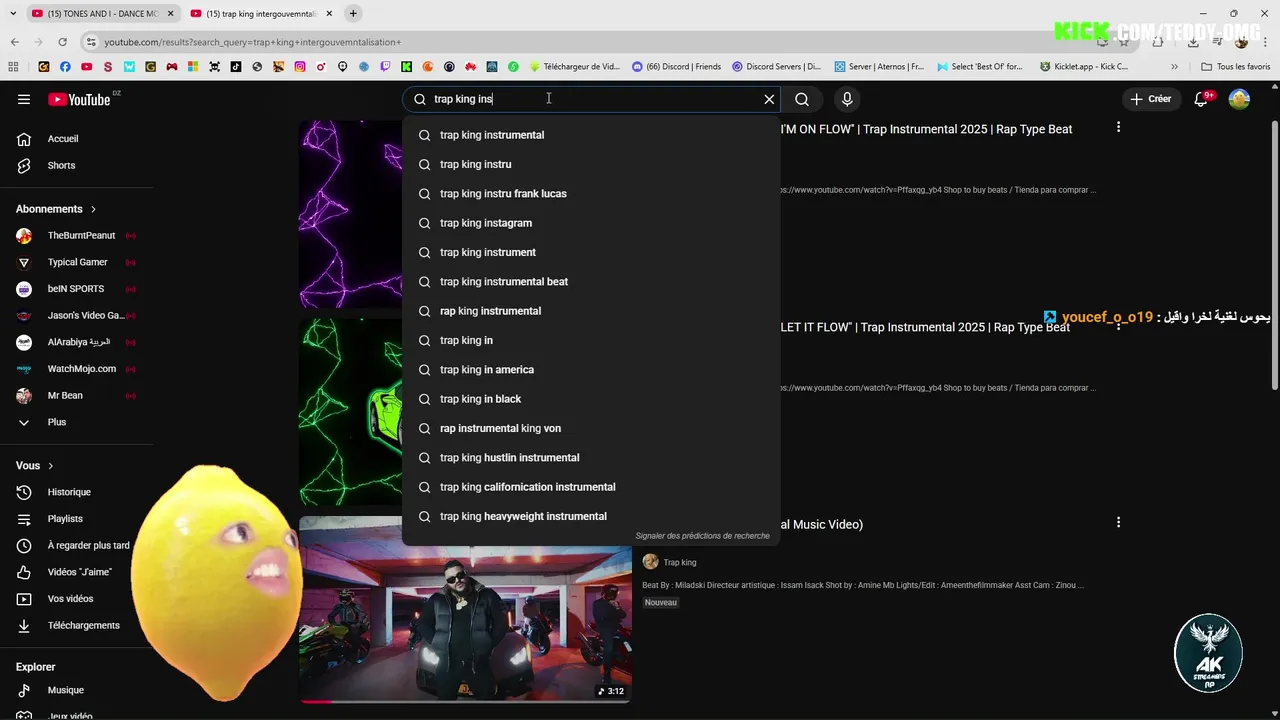Select suggestion "trap king in black"
Viewport: 1280px width, 720px height.
pyautogui.click(x=591, y=399)
